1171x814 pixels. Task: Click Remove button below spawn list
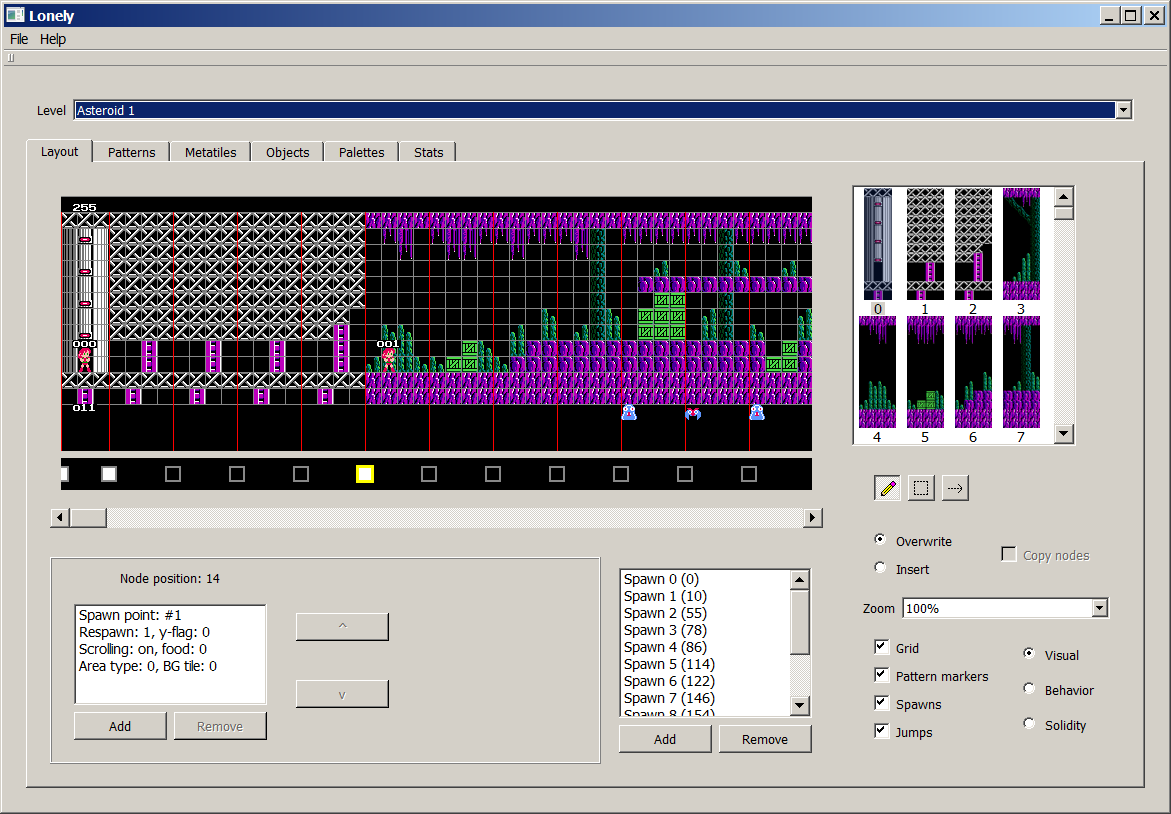[x=765, y=739]
